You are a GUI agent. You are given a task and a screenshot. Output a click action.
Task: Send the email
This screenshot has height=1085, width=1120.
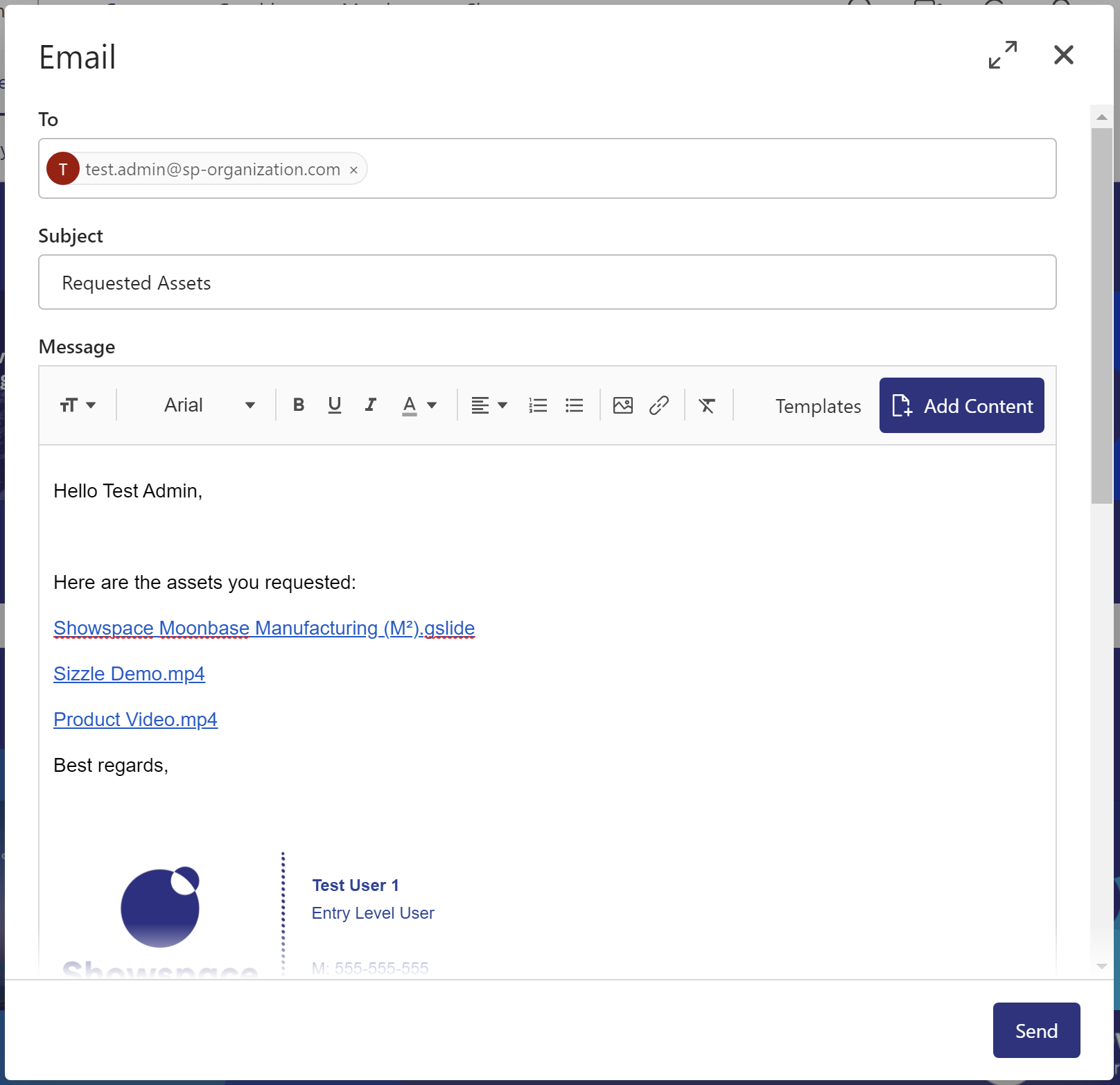1036,1030
